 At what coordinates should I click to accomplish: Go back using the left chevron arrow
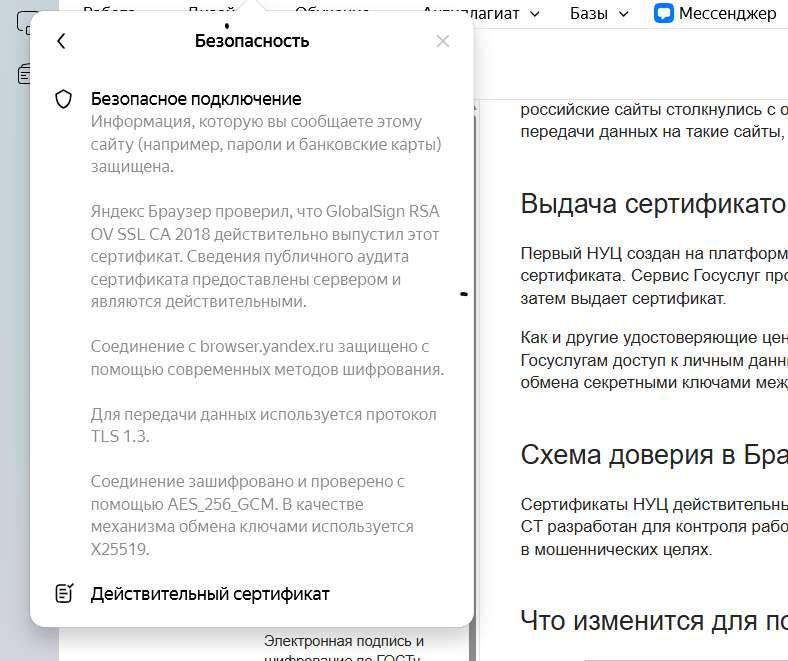[x=61, y=41]
